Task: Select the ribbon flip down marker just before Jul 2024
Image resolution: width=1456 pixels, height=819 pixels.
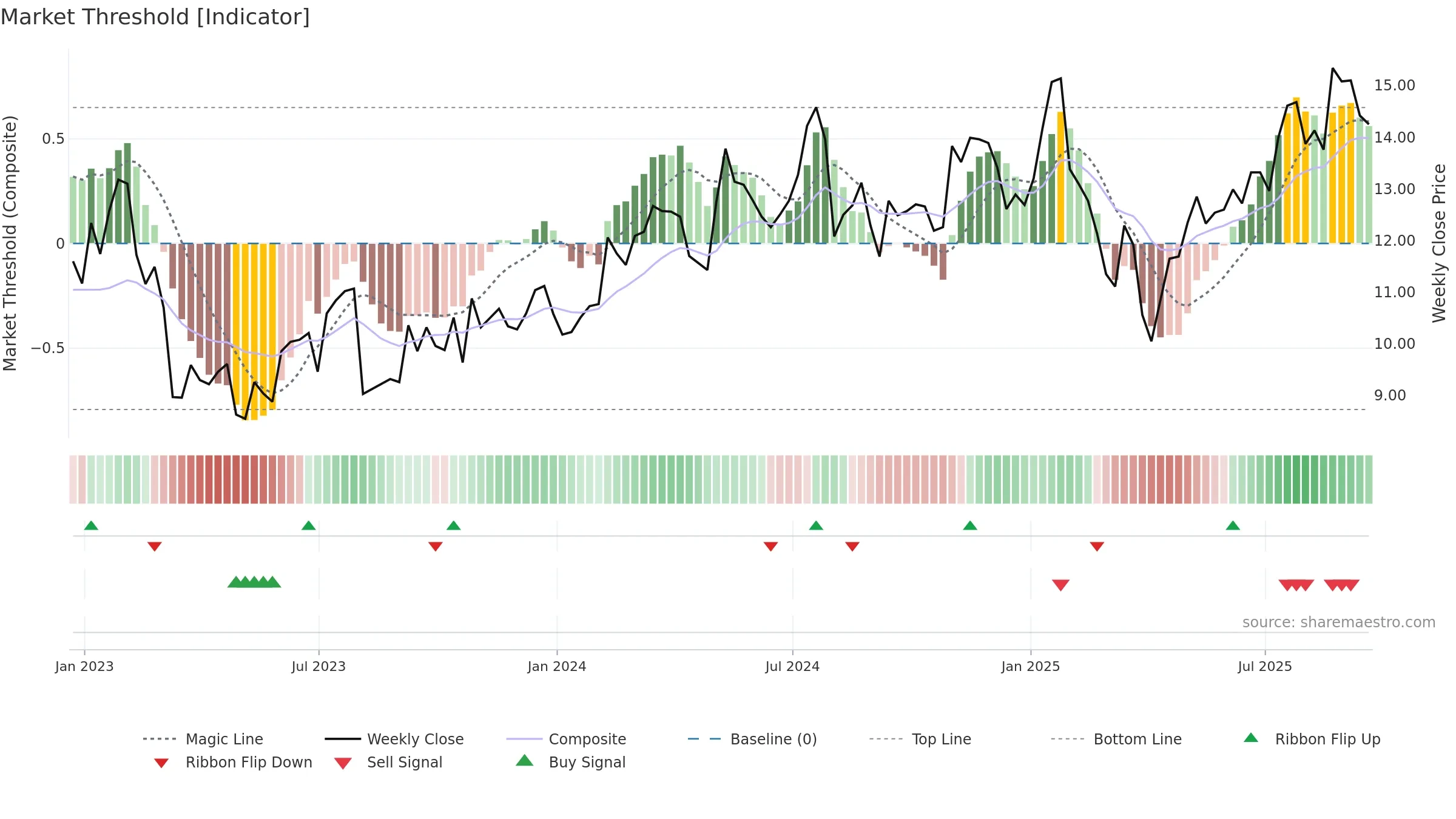Action: [771, 546]
